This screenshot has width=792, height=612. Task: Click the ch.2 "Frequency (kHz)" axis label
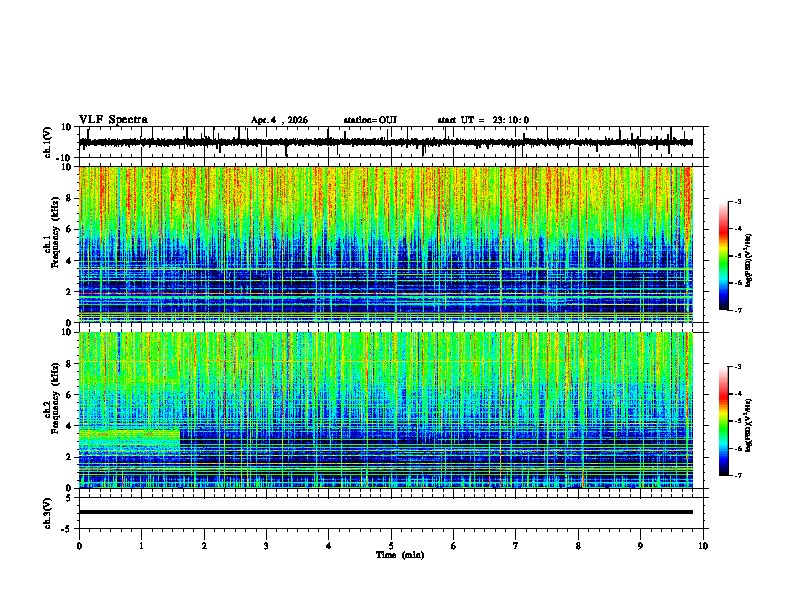point(55,398)
